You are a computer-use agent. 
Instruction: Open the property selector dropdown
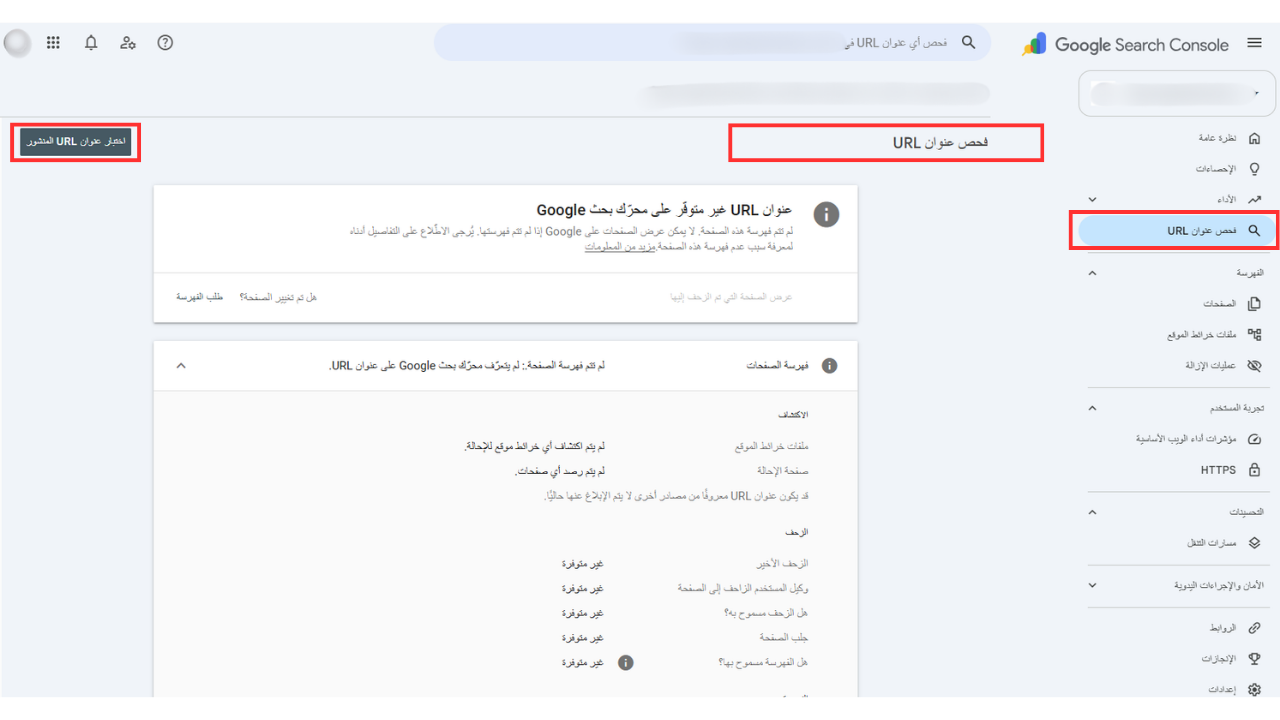(x=1178, y=93)
